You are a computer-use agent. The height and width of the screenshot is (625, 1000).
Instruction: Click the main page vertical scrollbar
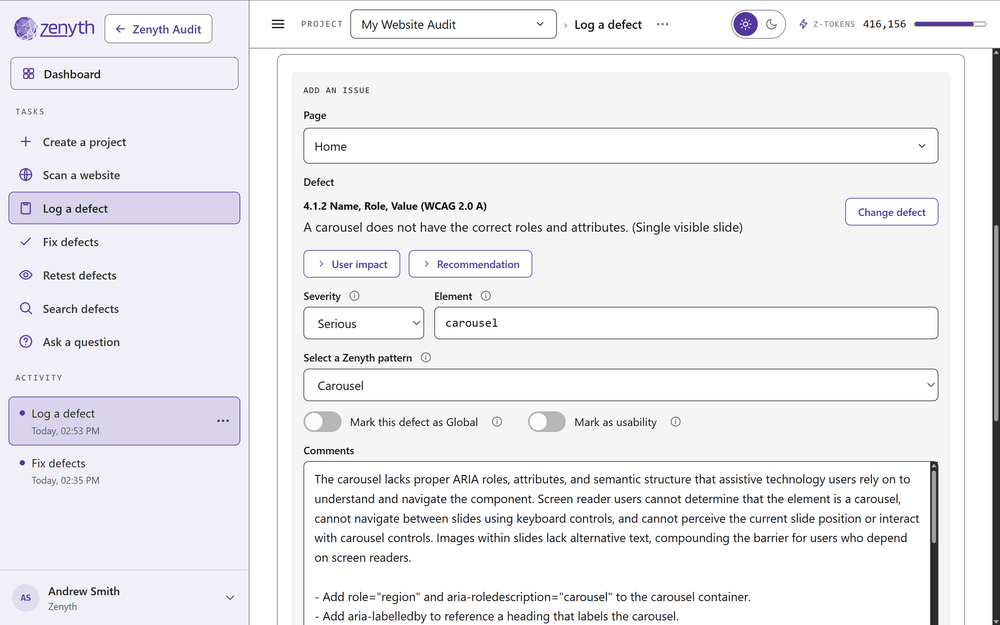(x=996, y=323)
